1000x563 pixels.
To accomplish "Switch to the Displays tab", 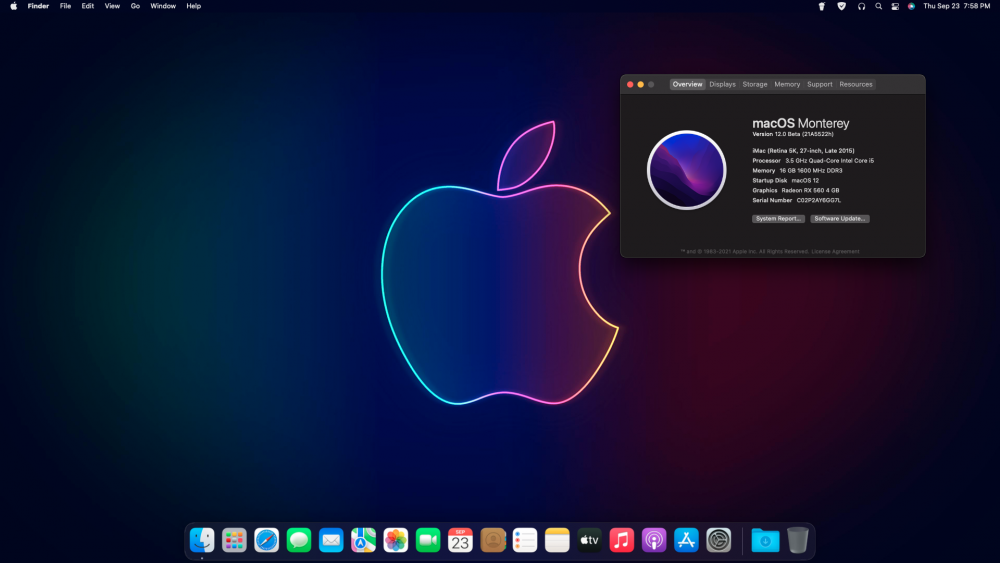I will (x=723, y=84).
